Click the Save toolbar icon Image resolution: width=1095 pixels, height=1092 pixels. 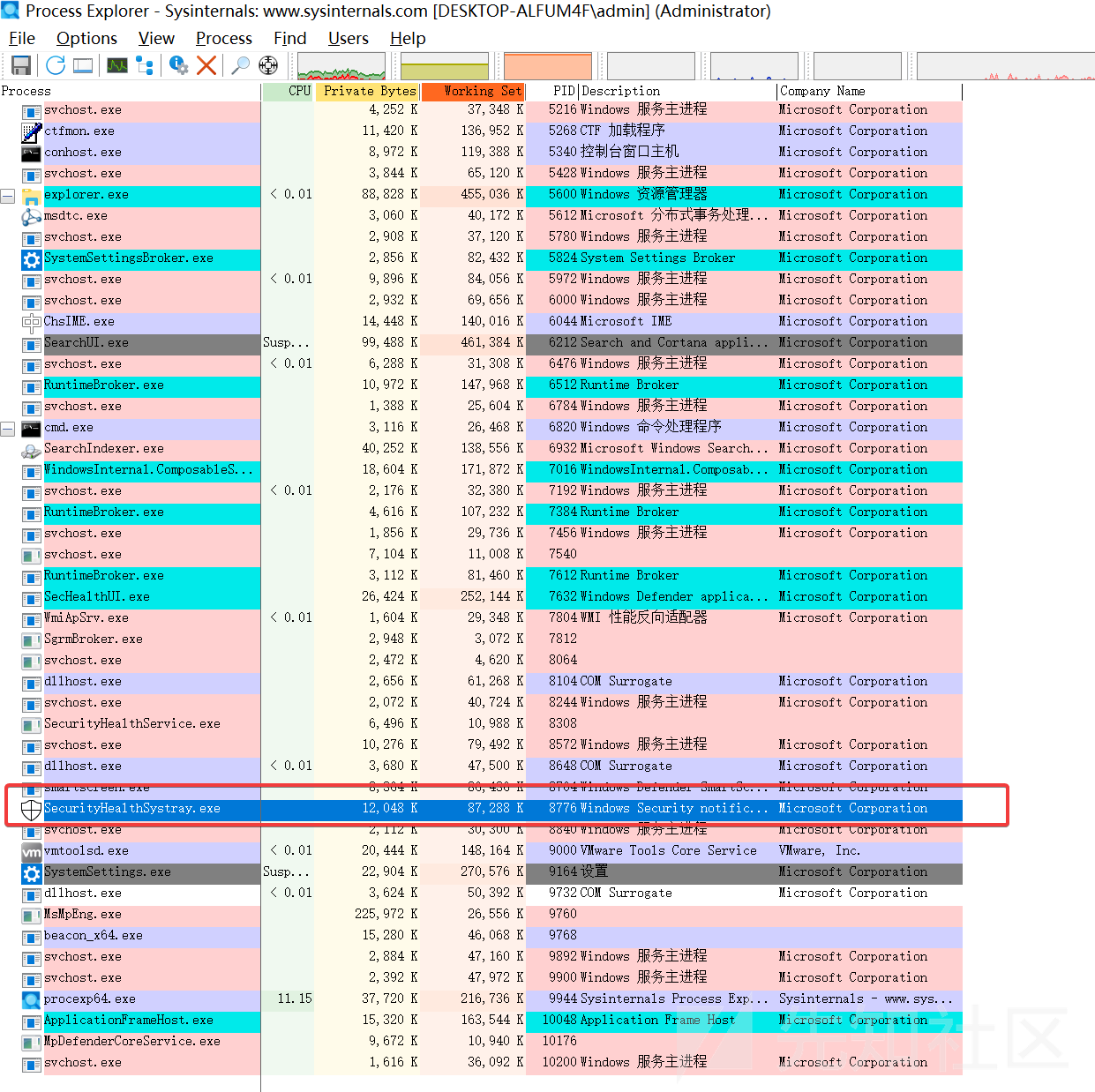(21, 65)
